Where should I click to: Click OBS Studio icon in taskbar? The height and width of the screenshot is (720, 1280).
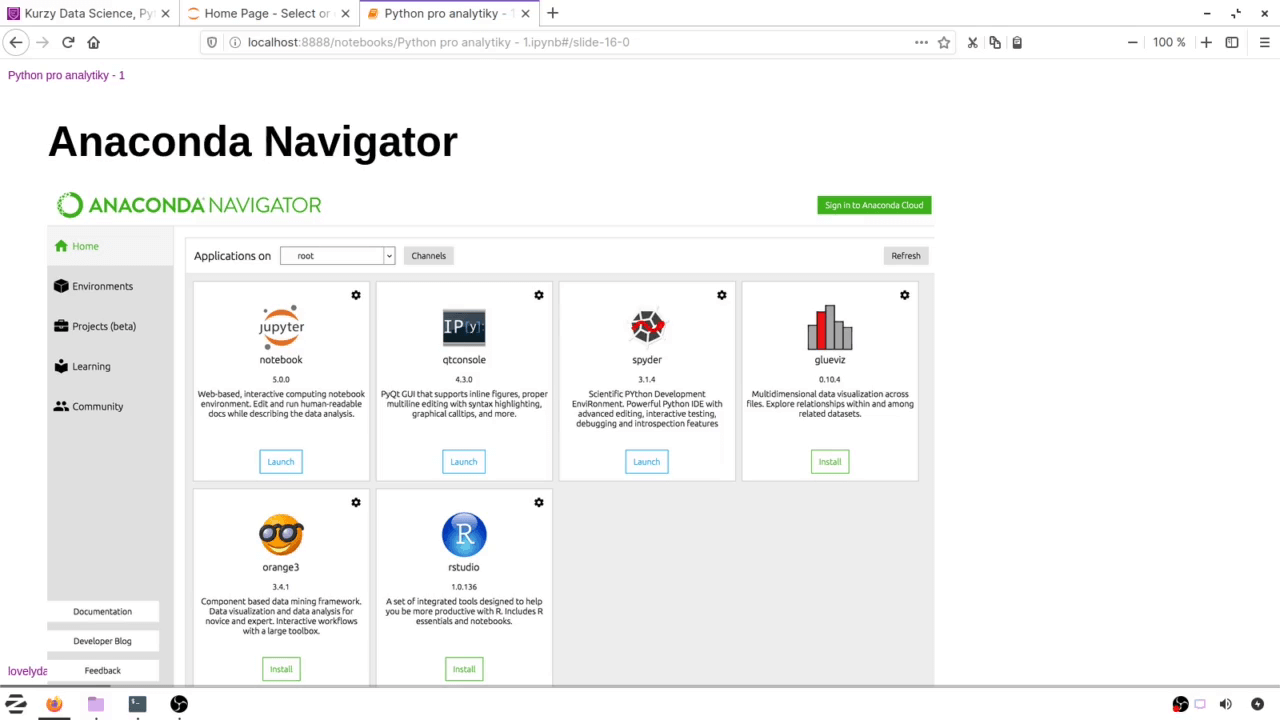[x=179, y=704]
